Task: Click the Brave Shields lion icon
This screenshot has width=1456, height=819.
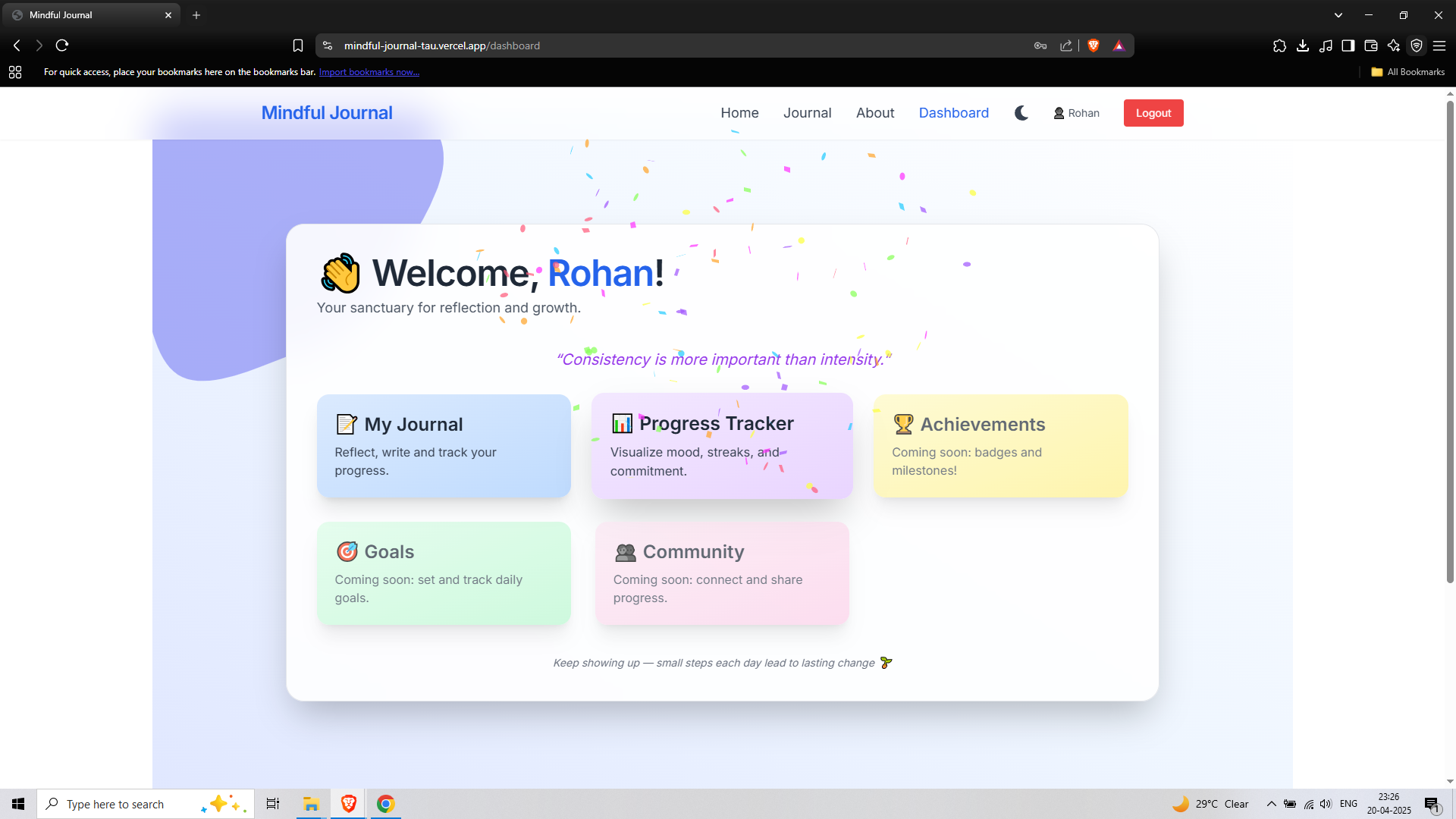Action: click(x=1094, y=45)
